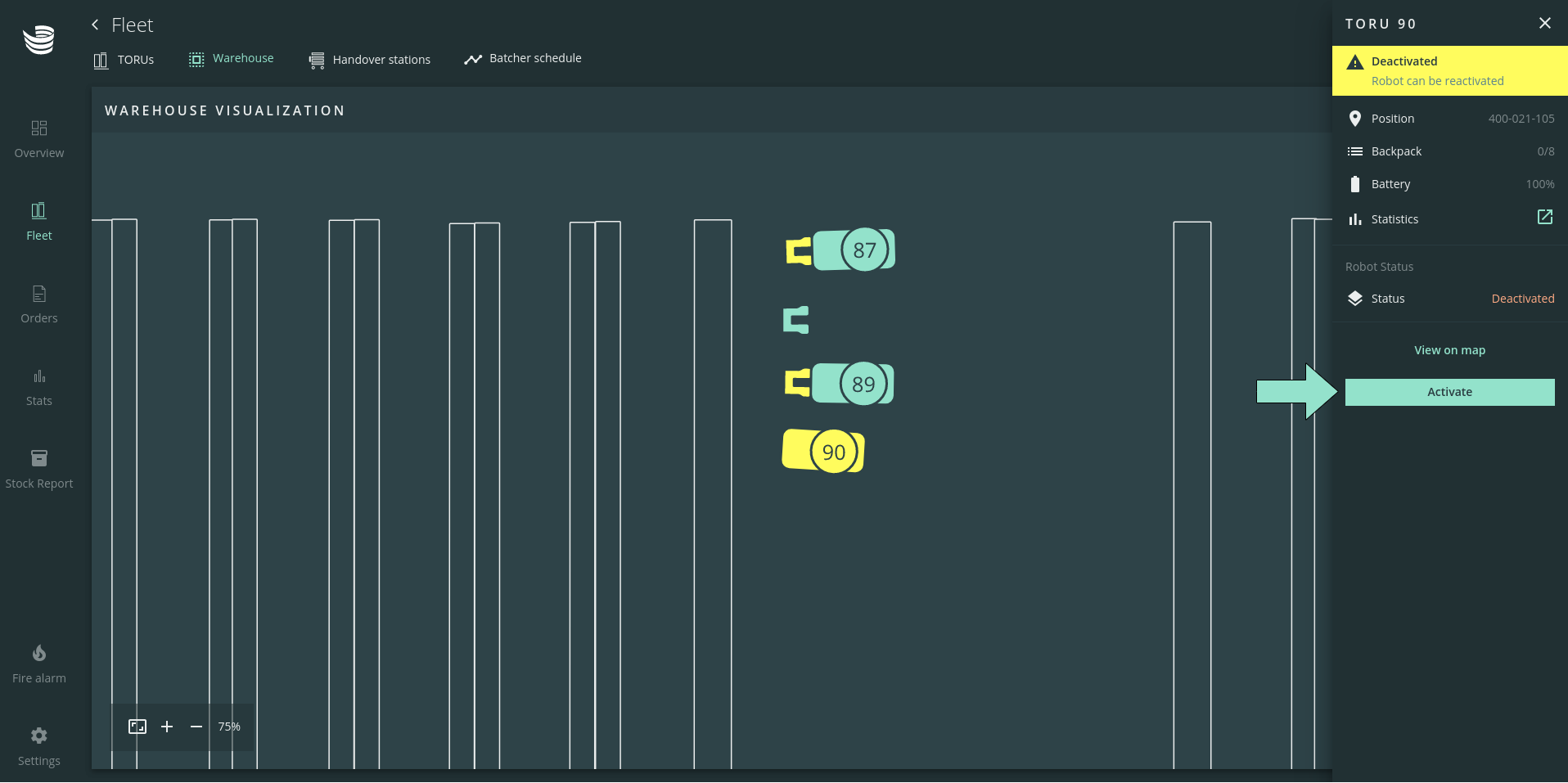The width and height of the screenshot is (1568, 783).
Task: Open Settings gear in sidebar
Action: 38,736
